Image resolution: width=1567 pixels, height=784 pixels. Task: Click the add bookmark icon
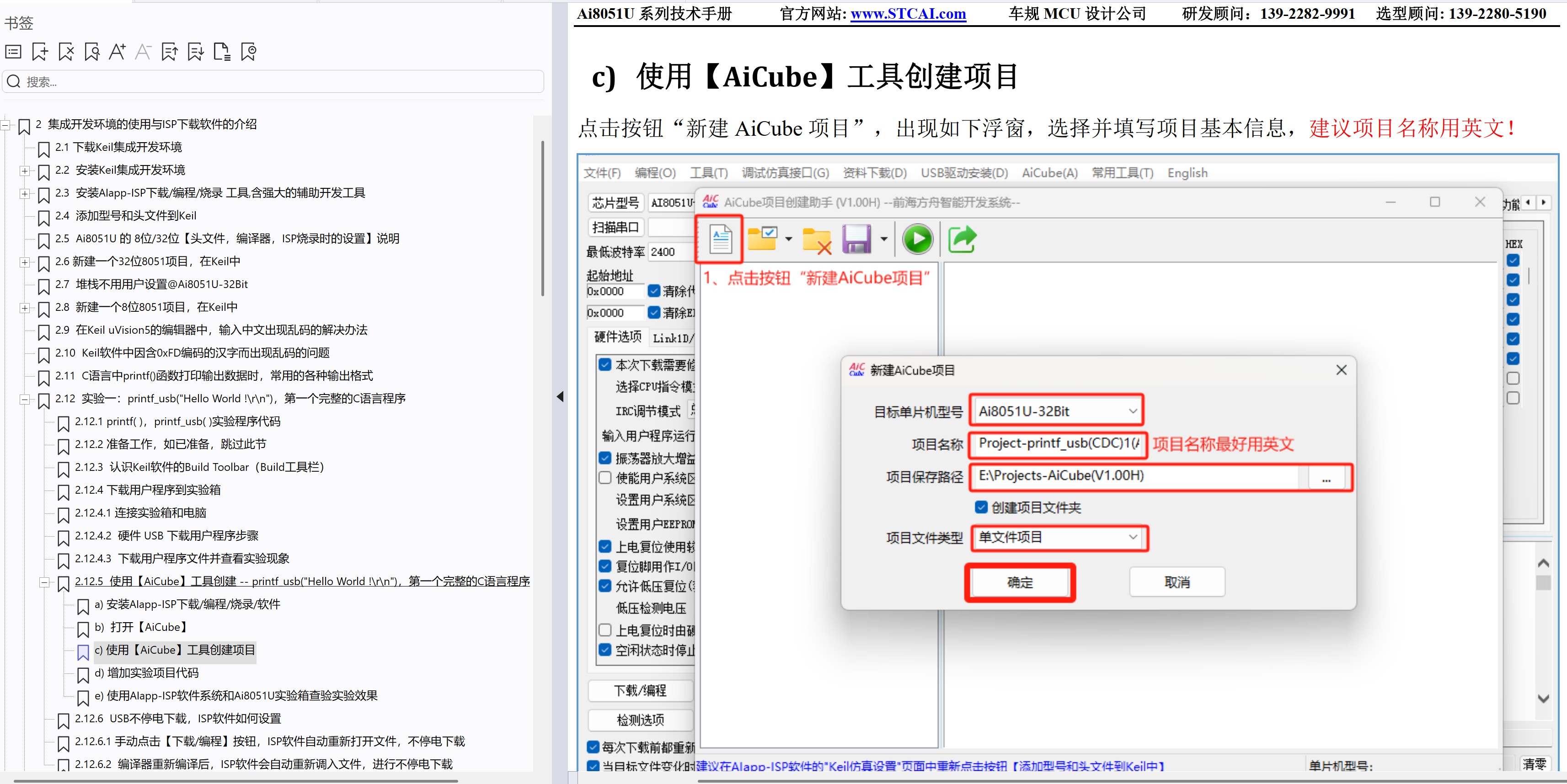click(40, 52)
